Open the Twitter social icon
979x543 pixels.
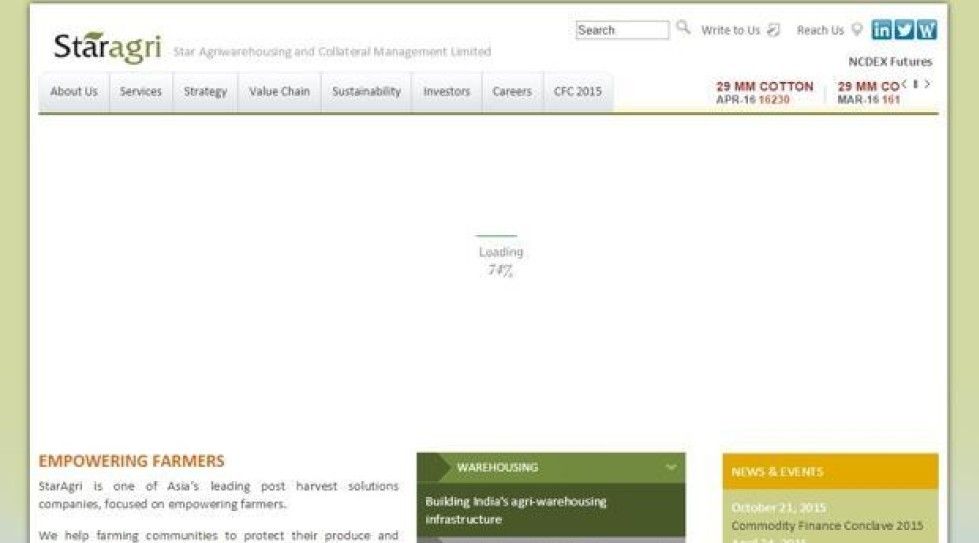pos(904,30)
